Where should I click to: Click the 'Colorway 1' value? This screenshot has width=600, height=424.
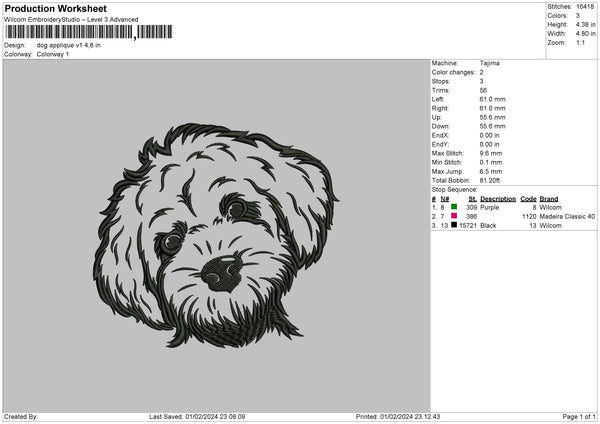(x=53, y=54)
